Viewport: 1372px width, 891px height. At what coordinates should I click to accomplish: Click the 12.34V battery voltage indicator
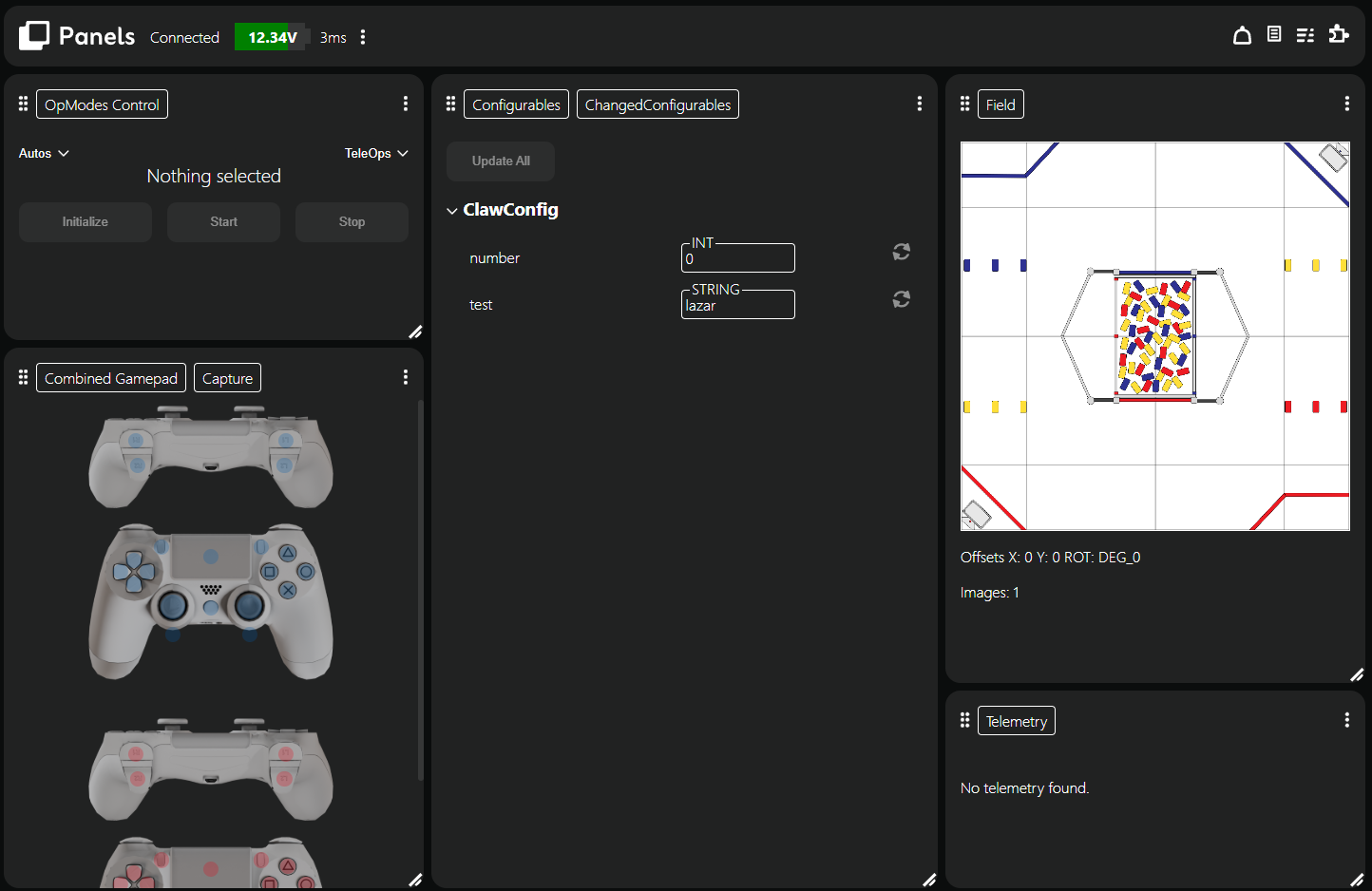270,37
